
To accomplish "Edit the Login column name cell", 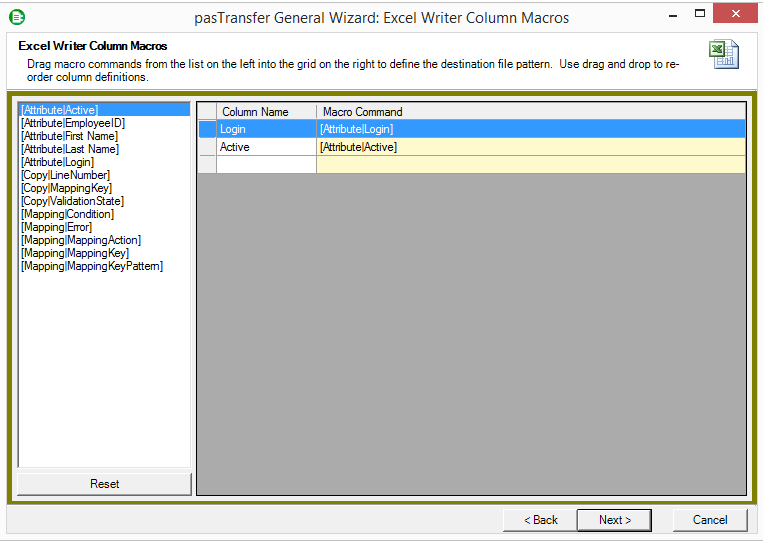I will (266, 129).
